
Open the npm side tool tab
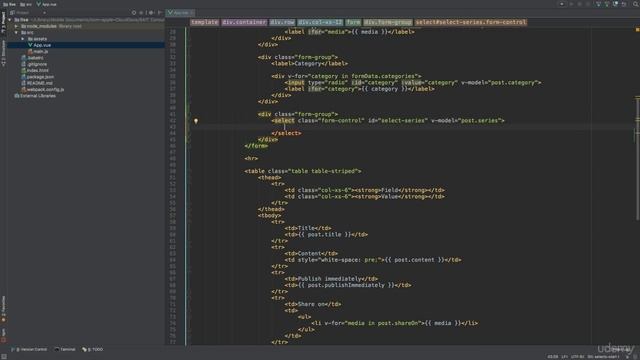4,335
